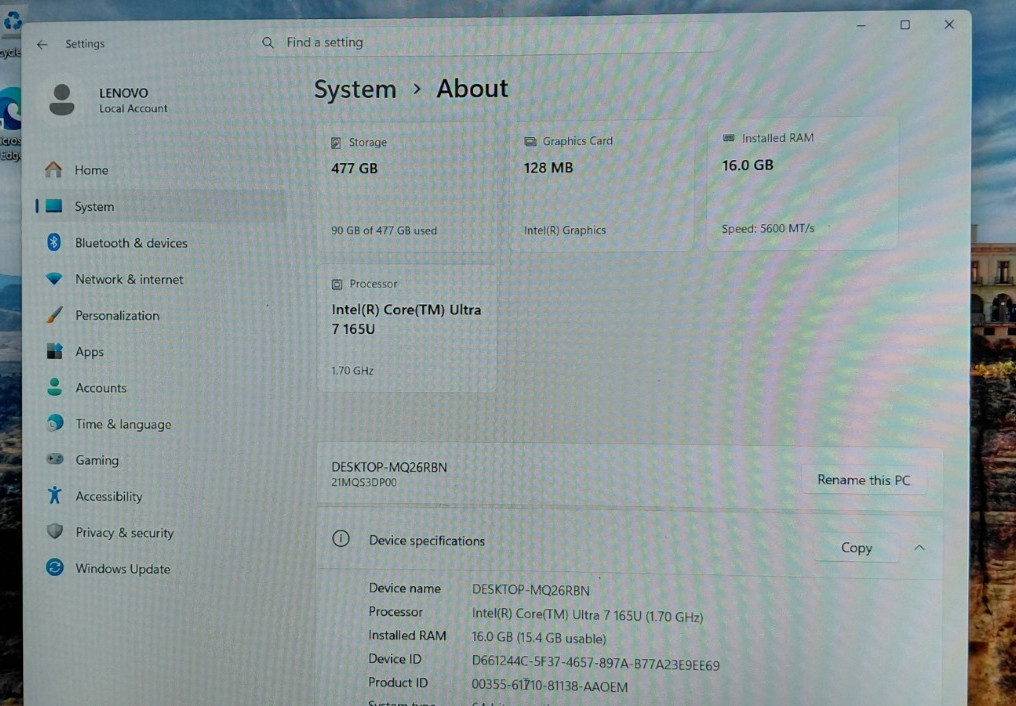This screenshot has width=1016, height=706.
Task: Click the Device specifications info icon
Action: pos(341,539)
